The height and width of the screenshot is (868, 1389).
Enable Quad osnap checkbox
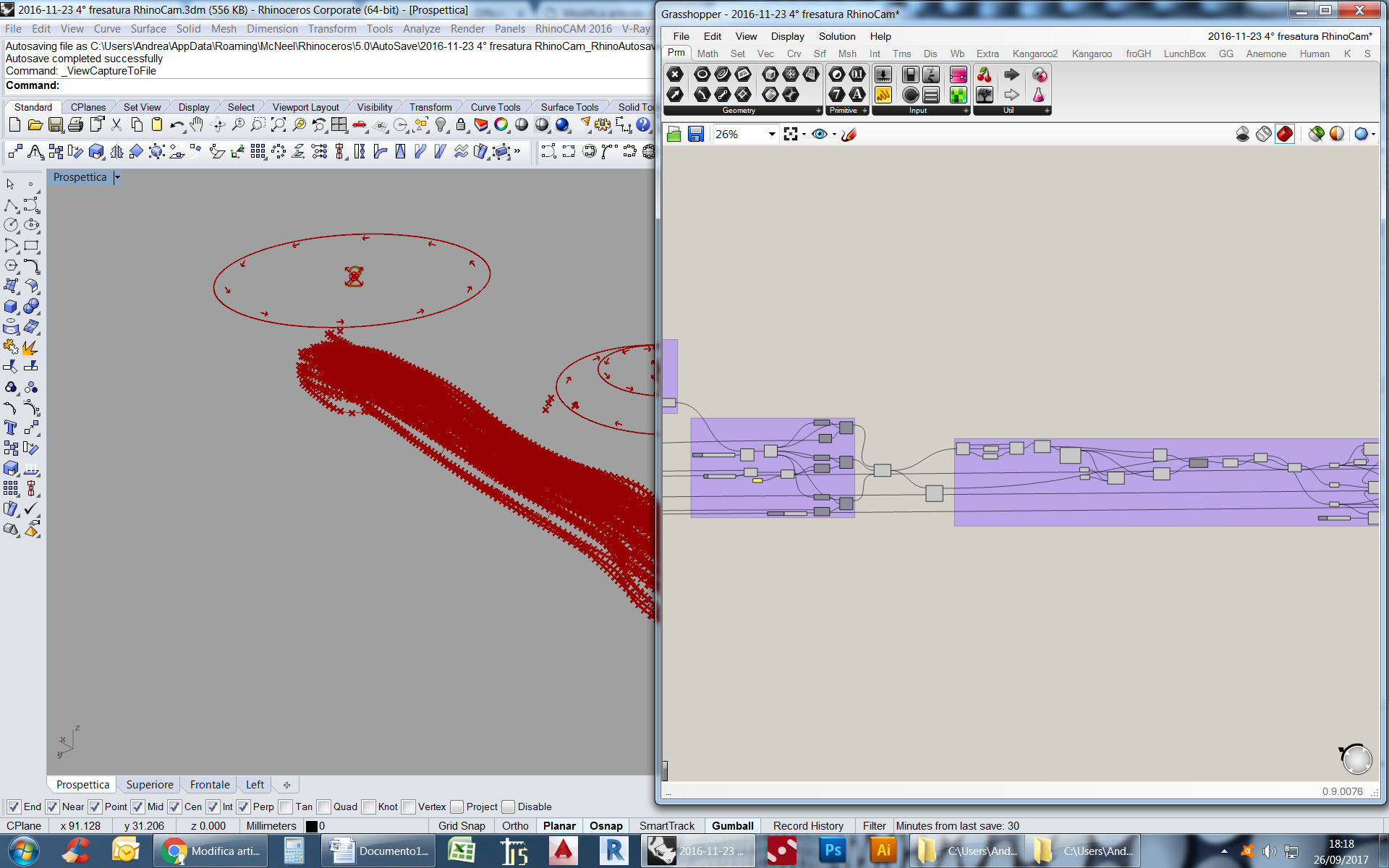pyautogui.click(x=323, y=807)
